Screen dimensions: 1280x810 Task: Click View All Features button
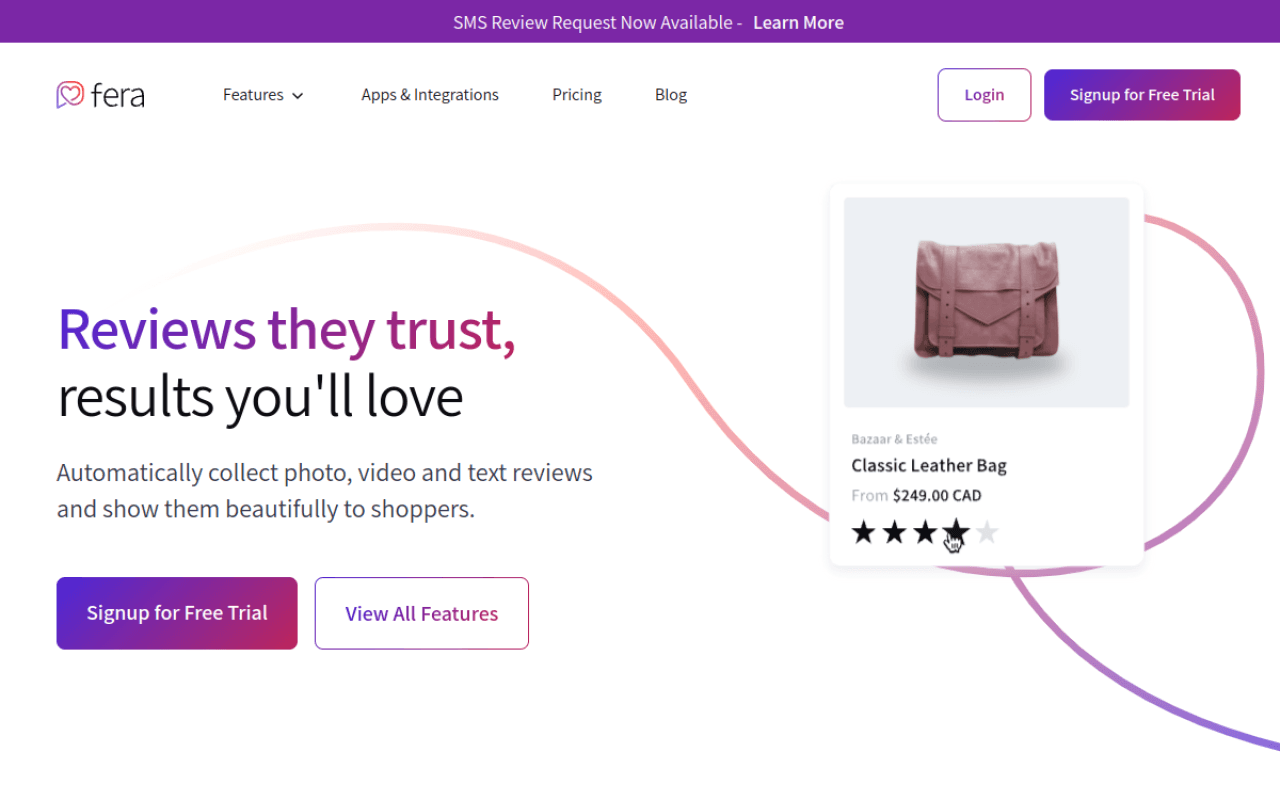[x=422, y=613]
